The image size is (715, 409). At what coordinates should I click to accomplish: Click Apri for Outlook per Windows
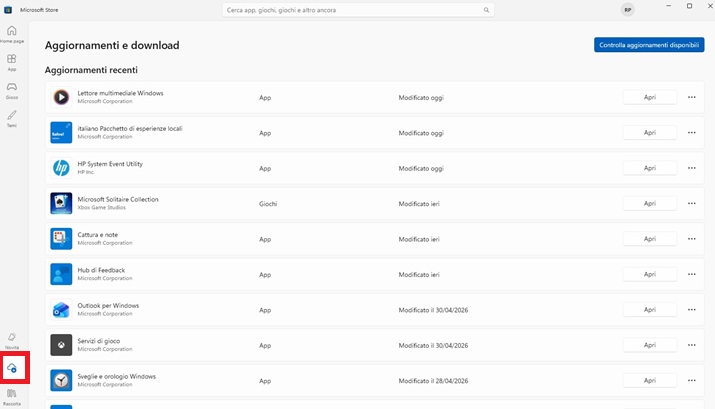click(x=650, y=310)
